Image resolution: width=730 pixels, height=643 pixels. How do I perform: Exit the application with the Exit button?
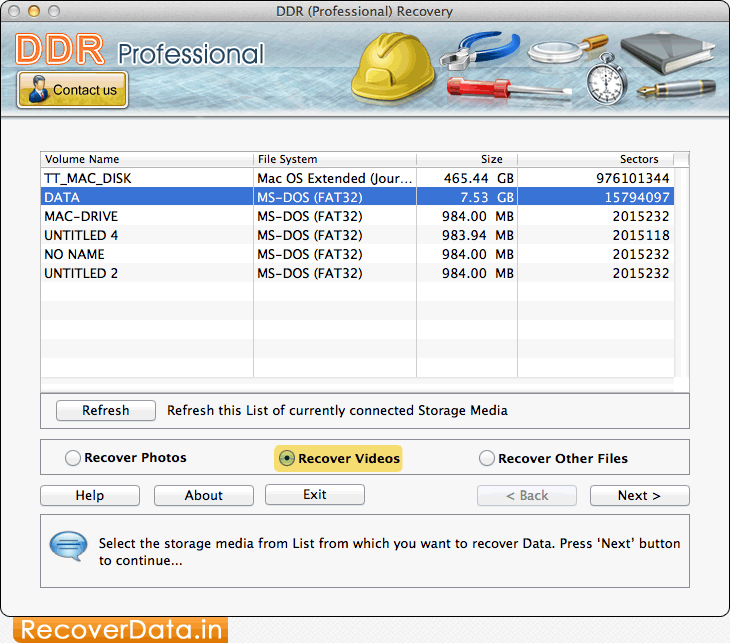pos(315,494)
